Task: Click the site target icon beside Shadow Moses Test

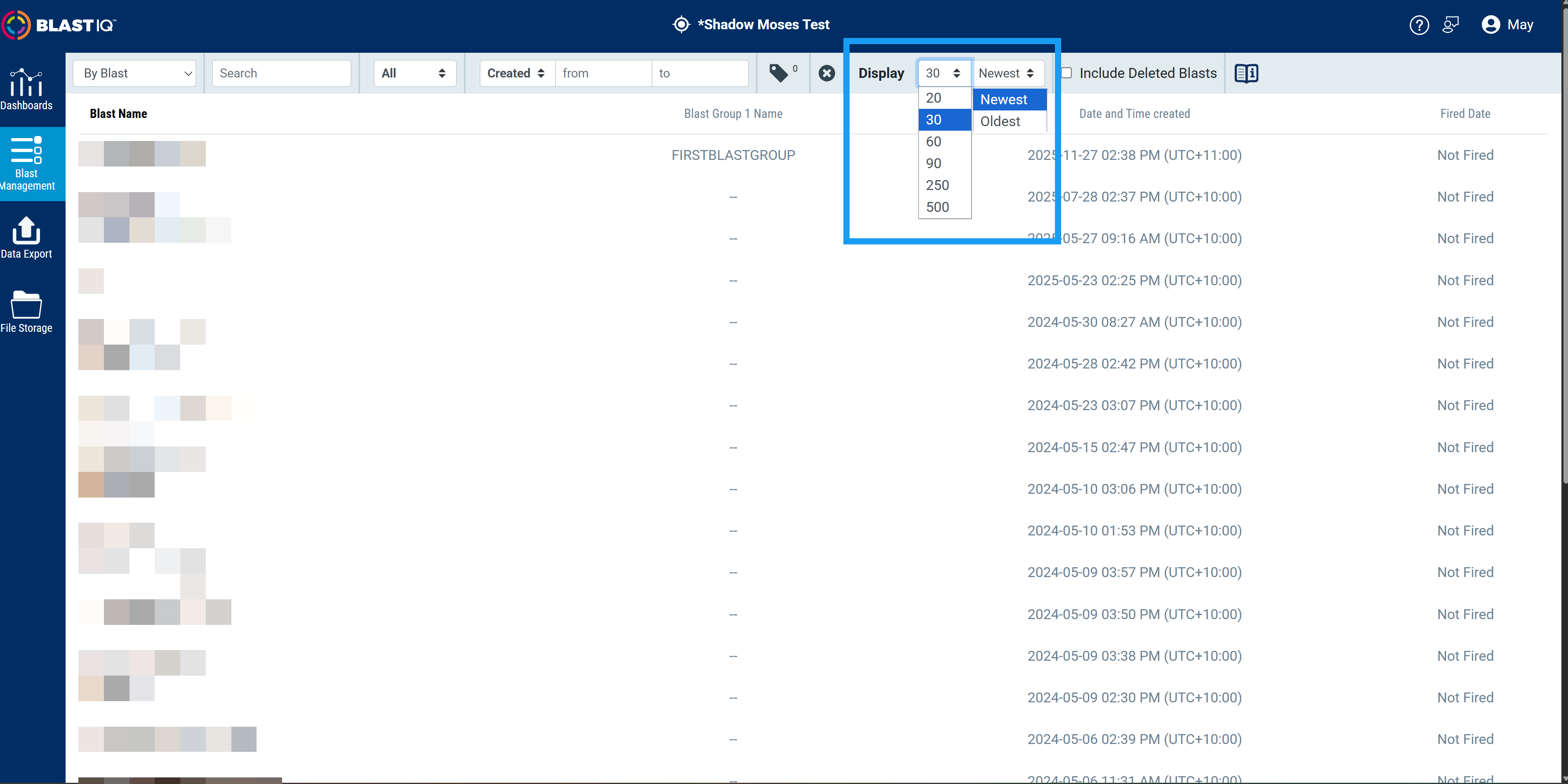Action: click(x=681, y=24)
